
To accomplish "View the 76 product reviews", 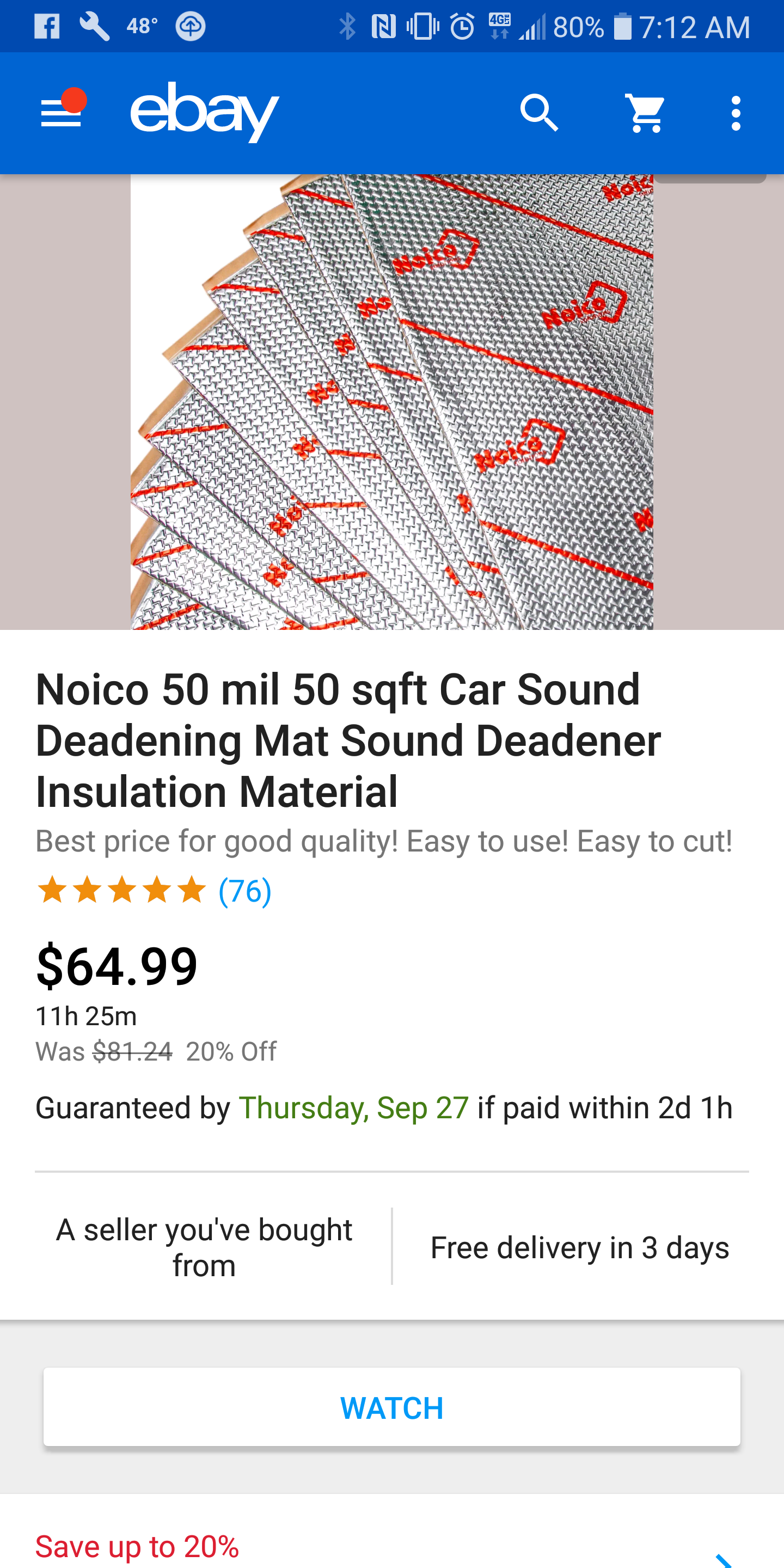I will pyautogui.click(x=244, y=891).
